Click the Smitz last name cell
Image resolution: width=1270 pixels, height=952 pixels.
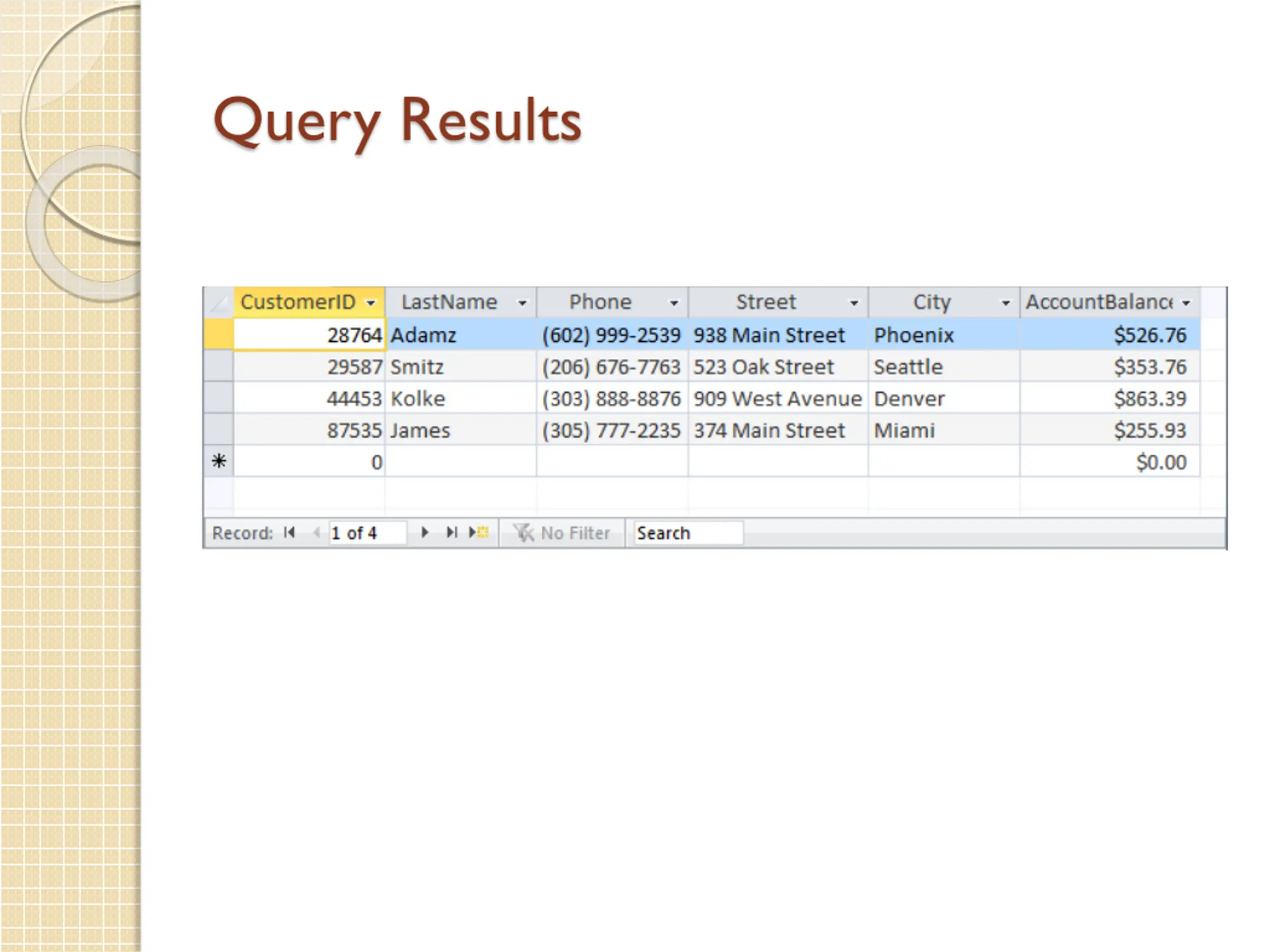click(x=461, y=366)
